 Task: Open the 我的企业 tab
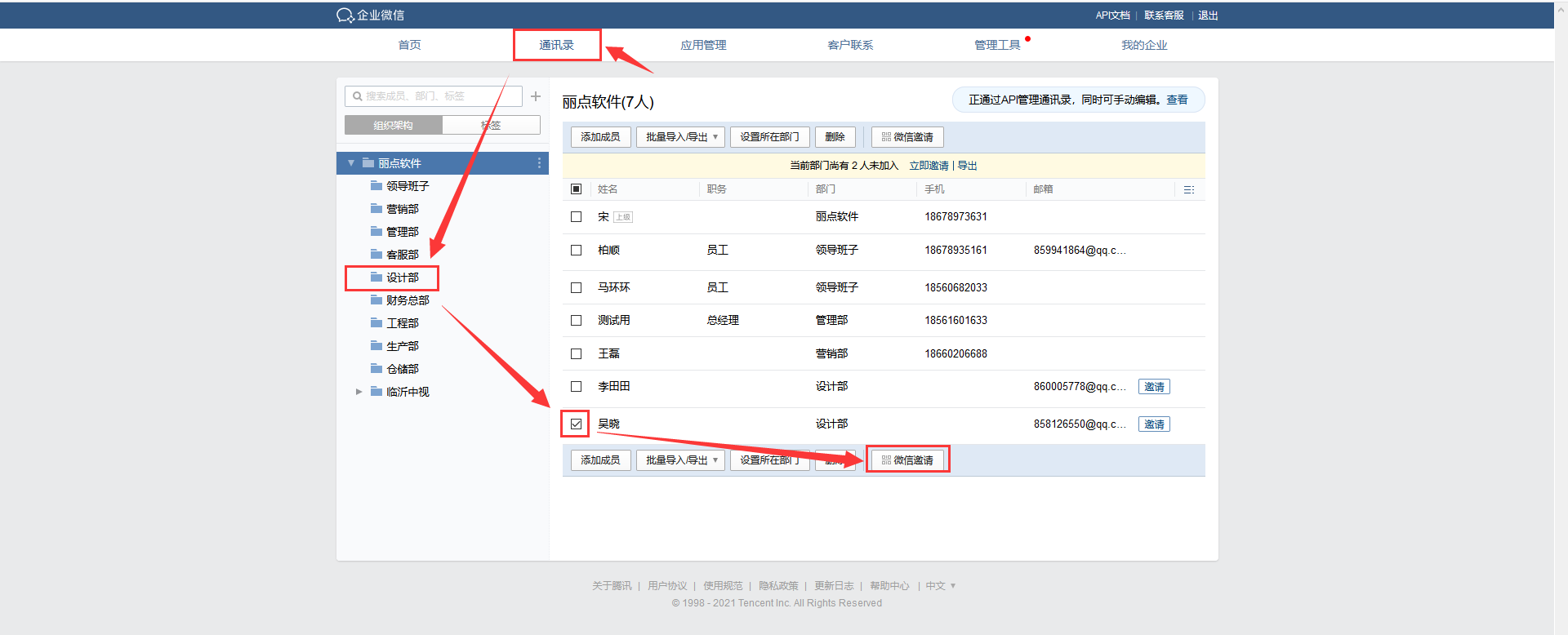point(1144,45)
